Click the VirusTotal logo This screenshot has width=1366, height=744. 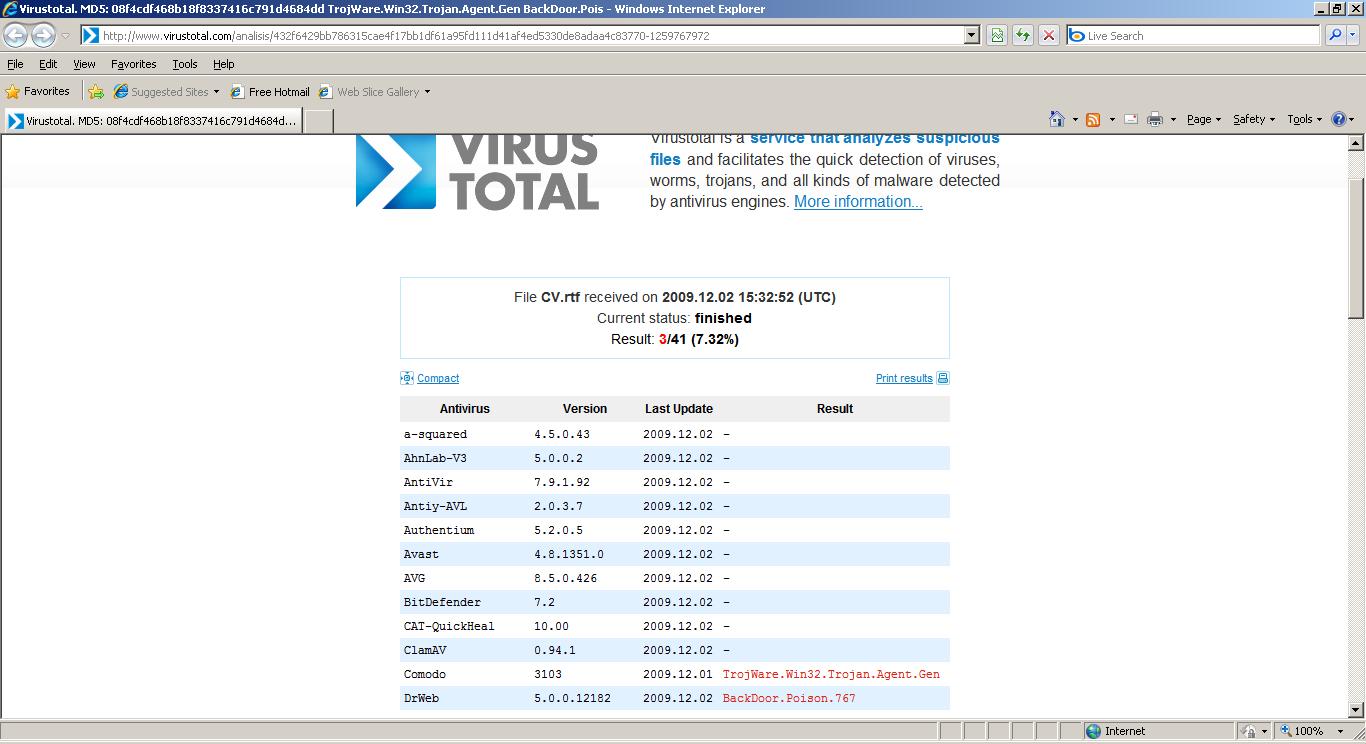(477, 172)
